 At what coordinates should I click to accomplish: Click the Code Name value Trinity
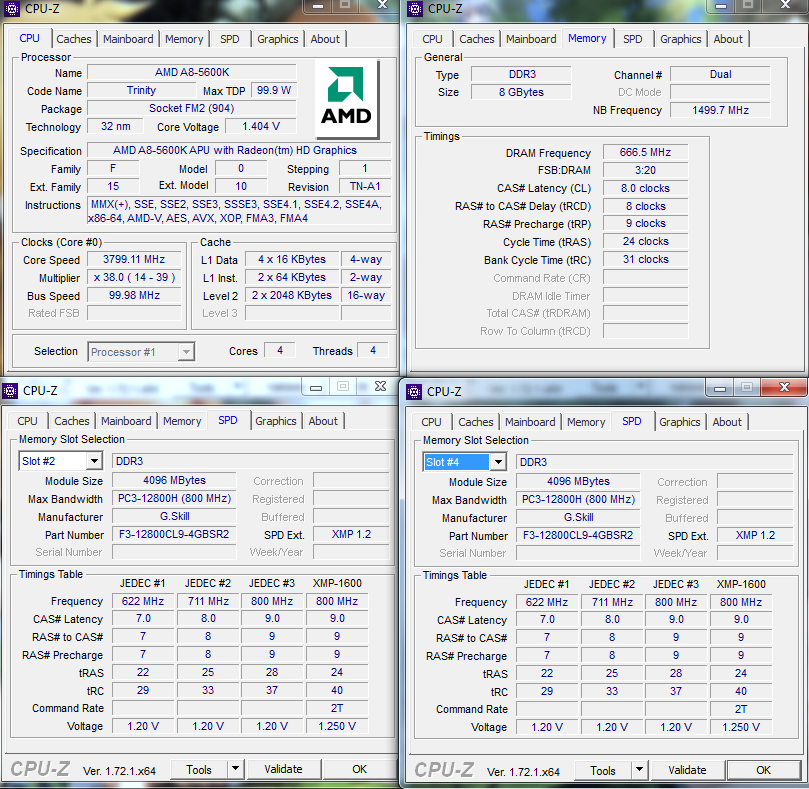[141, 90]
